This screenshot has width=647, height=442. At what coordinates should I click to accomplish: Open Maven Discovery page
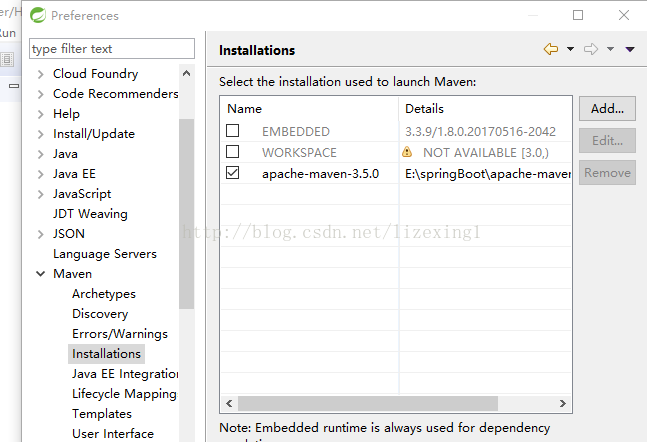pos(100,314)
